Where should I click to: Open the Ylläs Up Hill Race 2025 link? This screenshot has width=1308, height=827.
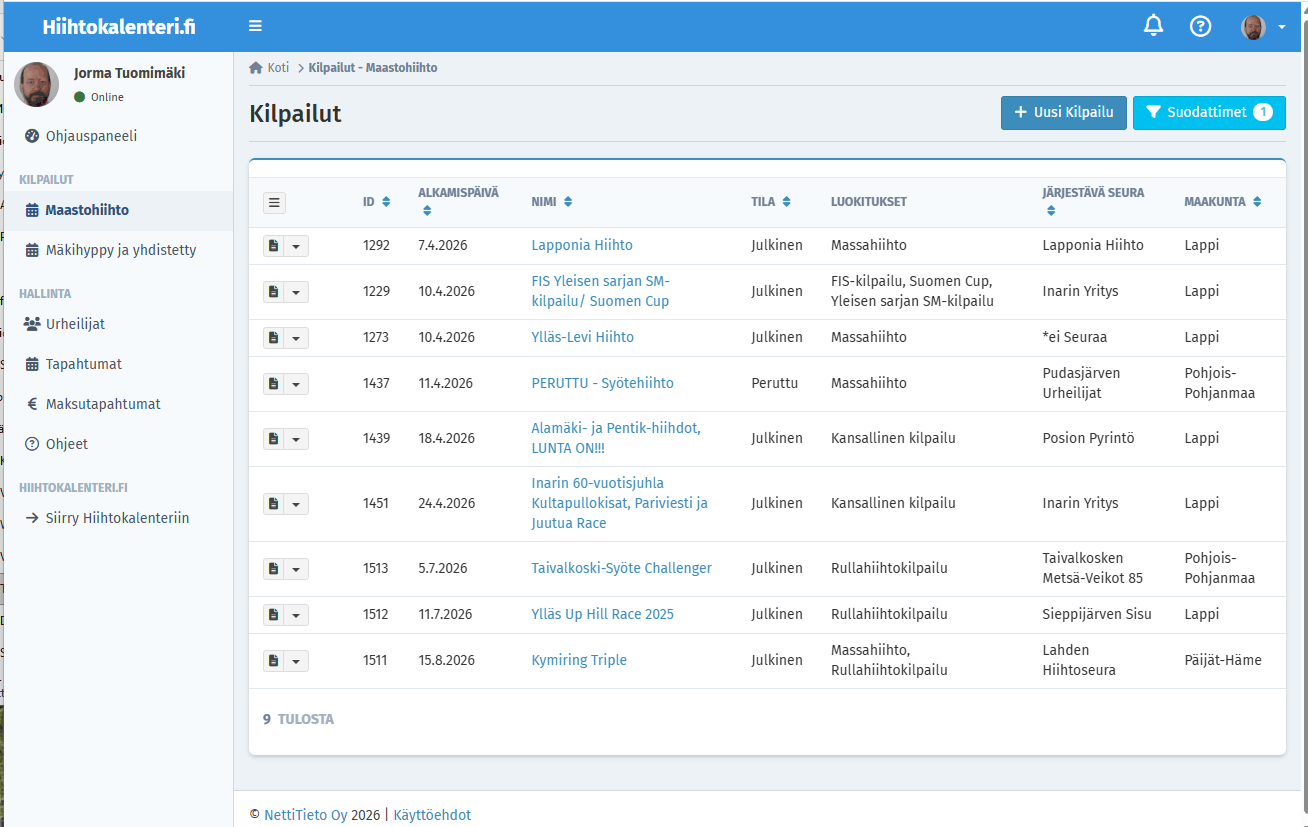point(602,614)
